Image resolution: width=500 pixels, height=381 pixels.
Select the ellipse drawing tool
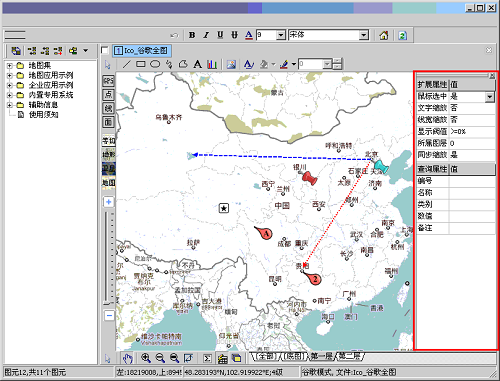coord(155,64)
